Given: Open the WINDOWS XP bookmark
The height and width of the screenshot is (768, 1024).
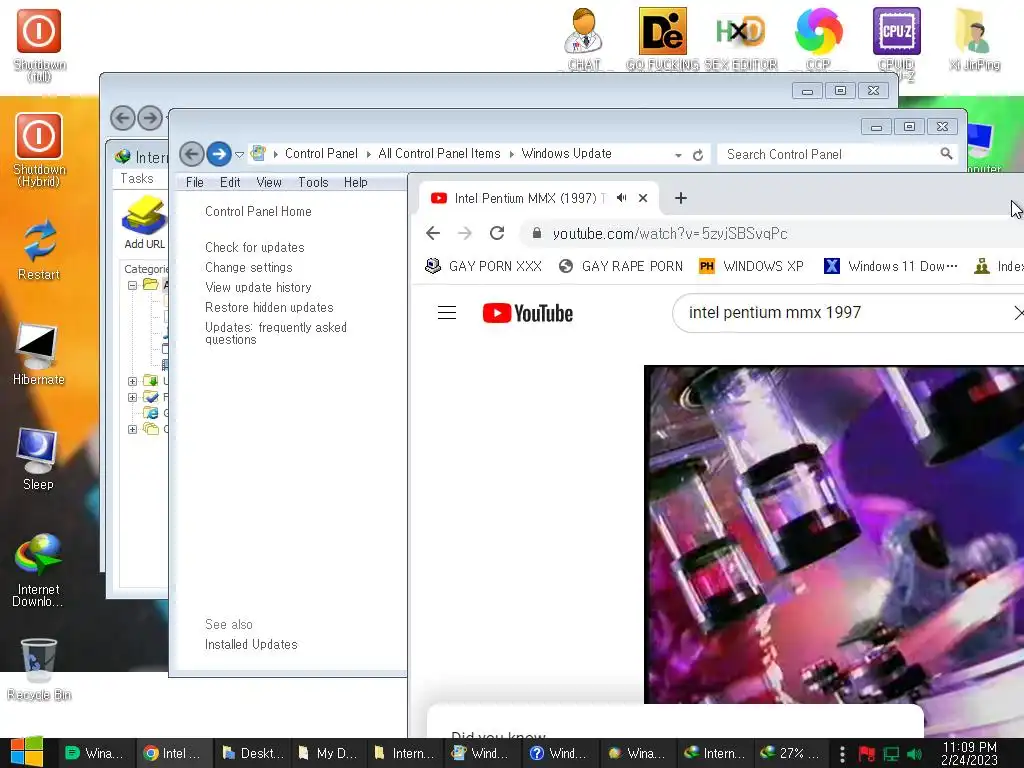Looking at the screenshot, I should click(x=751, y=266).
